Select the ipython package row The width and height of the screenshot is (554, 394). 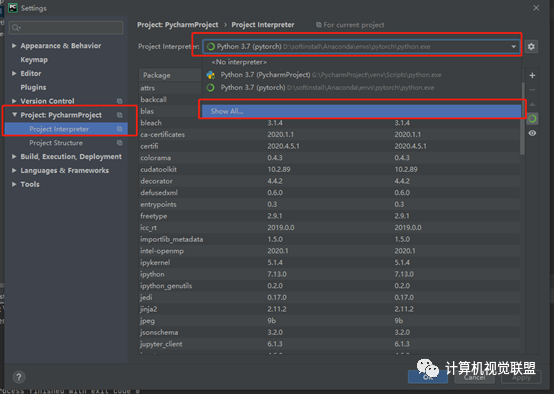[x=329, y=275]
